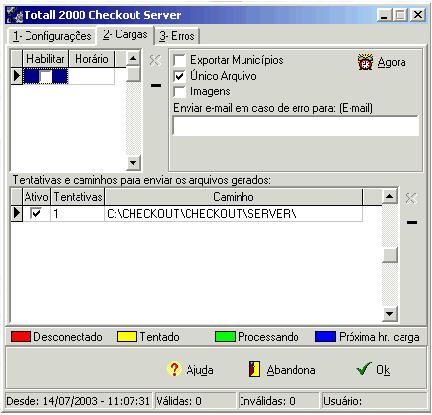Open the 3- Erros tab
This screenshot has height=415, width=432.
click(177, 36)
